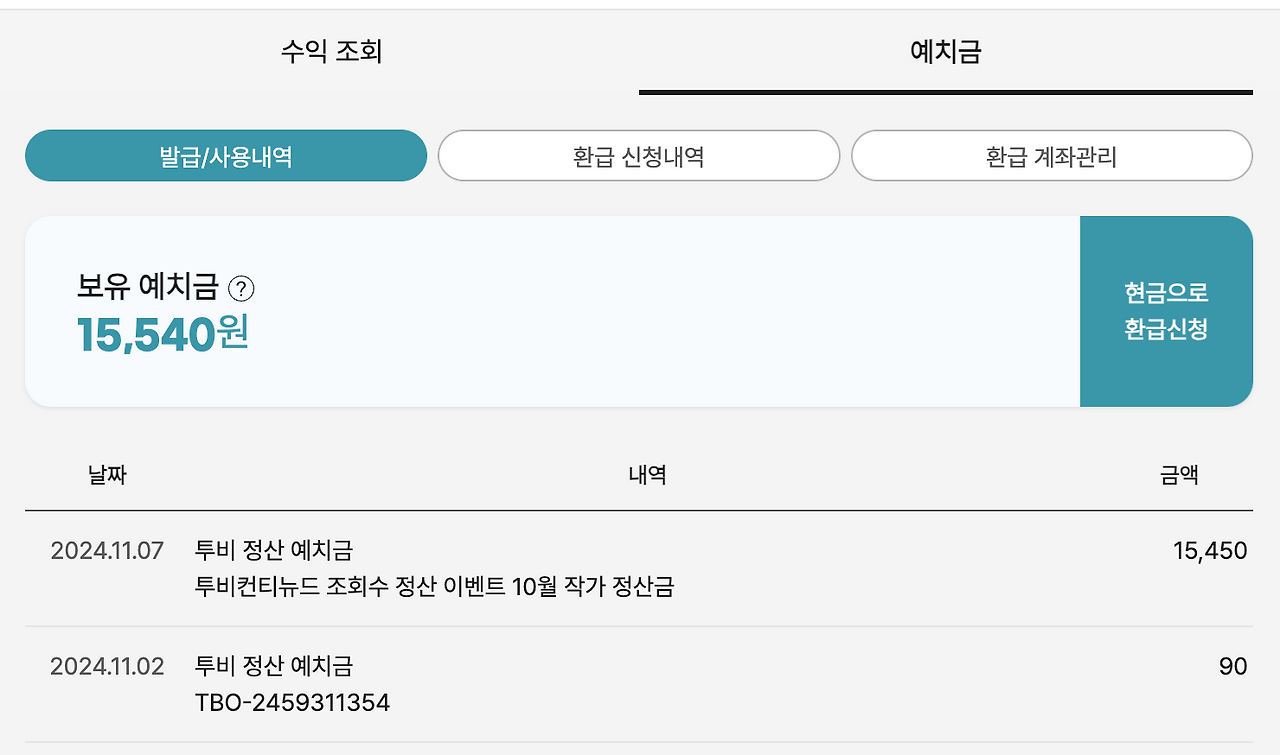Click 현금으로 환급신청 to request a cash refund

1164,311
